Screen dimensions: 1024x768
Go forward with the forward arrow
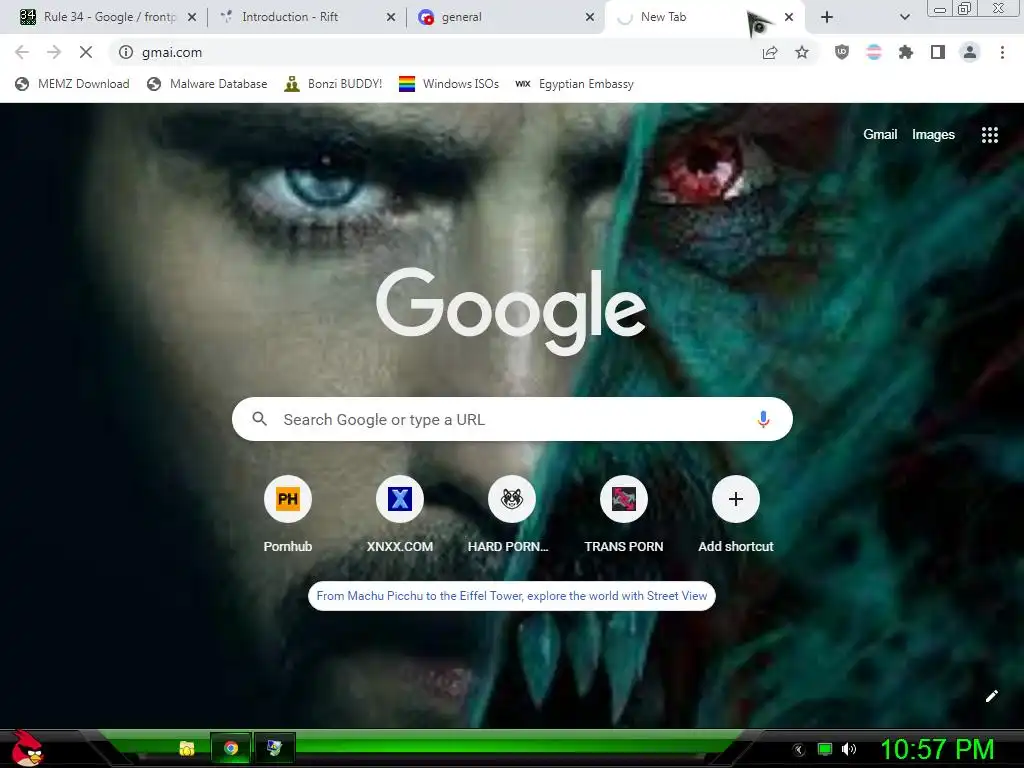point(54,52)
